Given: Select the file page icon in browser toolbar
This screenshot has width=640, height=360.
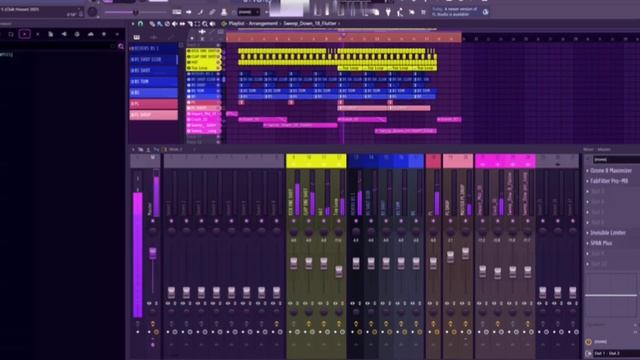Looking at the screenshot, I should [51, 34].
